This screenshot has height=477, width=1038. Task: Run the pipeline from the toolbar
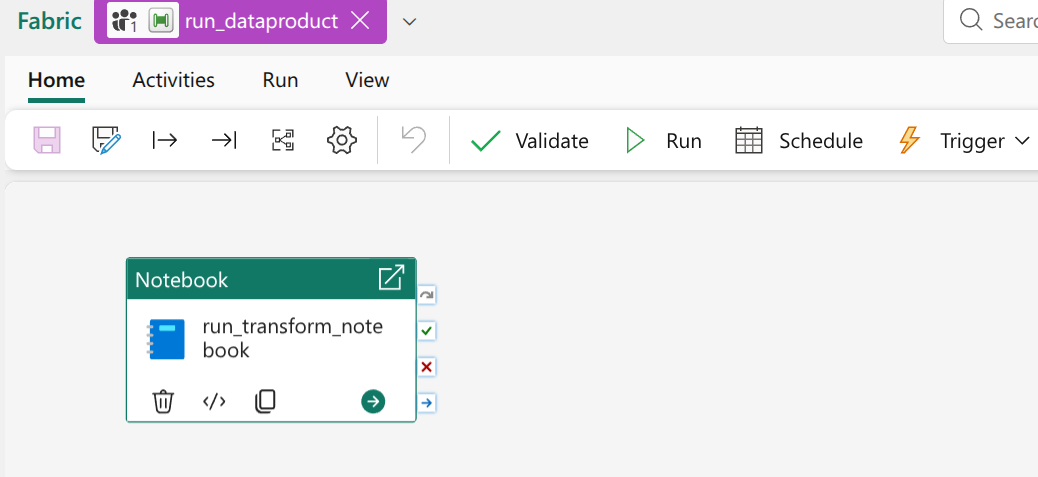coord(663,141)
